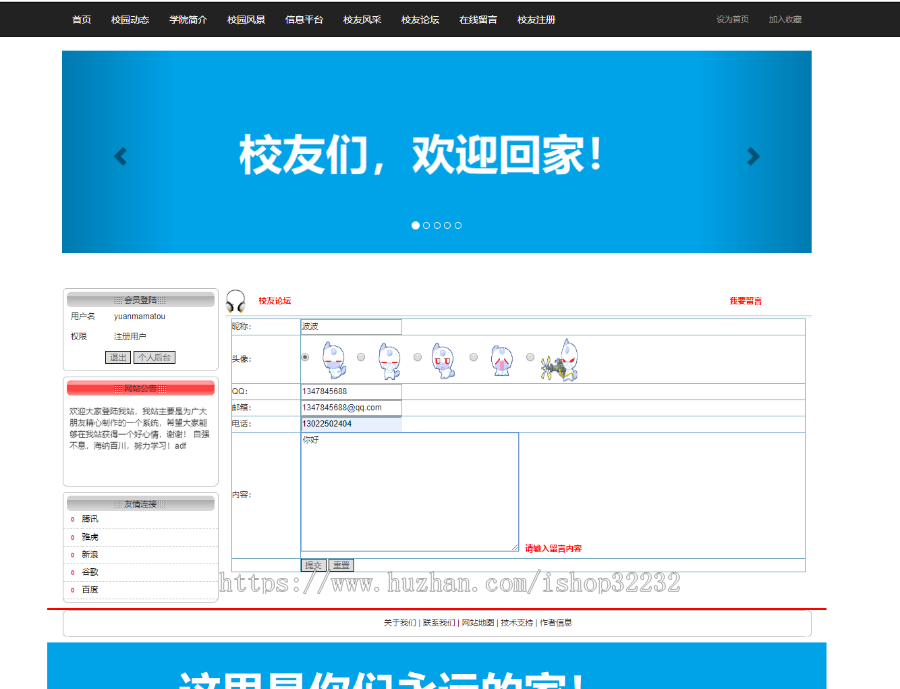
Task: Click the right carousel navigation arrow
Action: pos(753,155)
